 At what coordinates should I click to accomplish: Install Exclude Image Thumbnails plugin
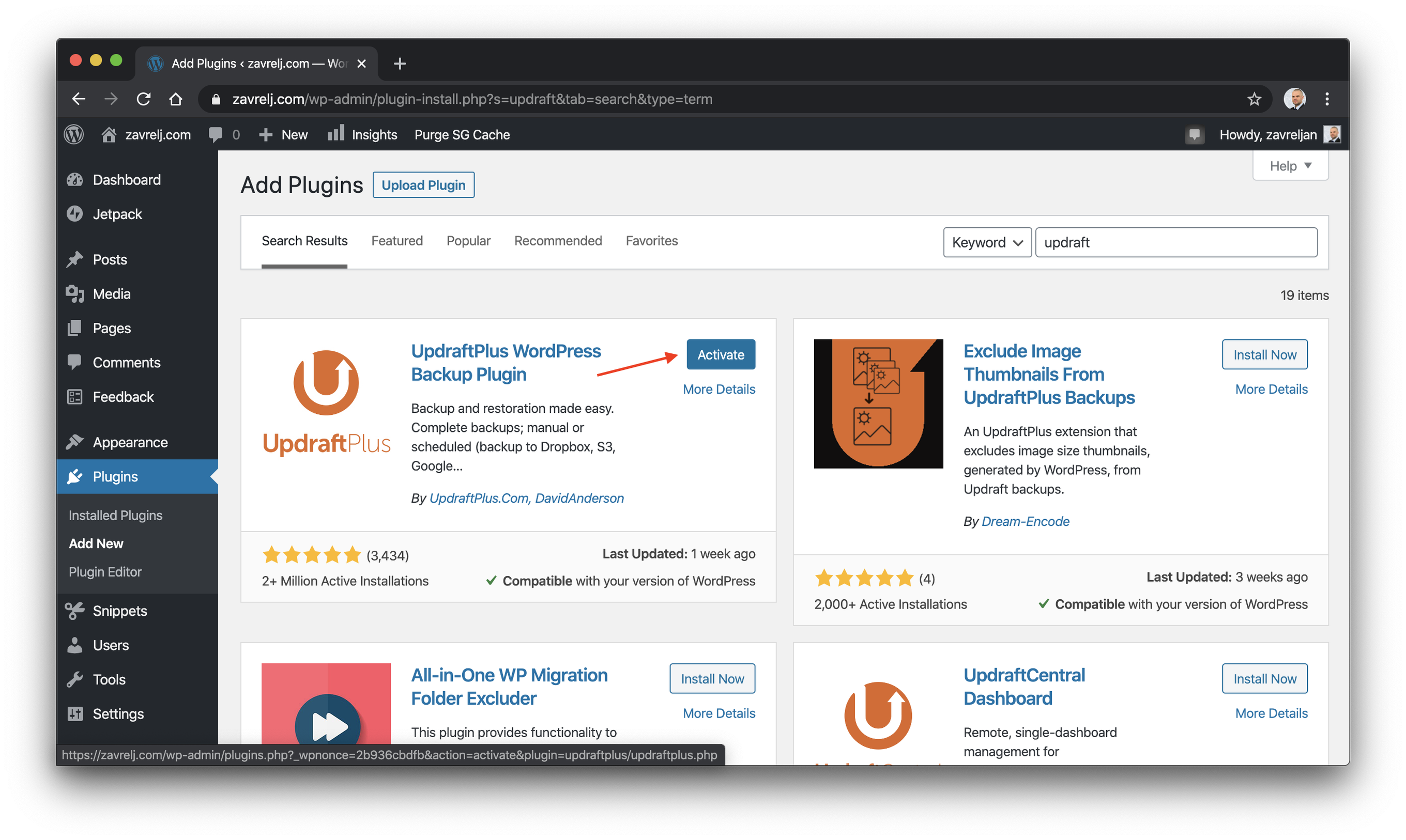pyautogui.click(x=1264, y=355)
